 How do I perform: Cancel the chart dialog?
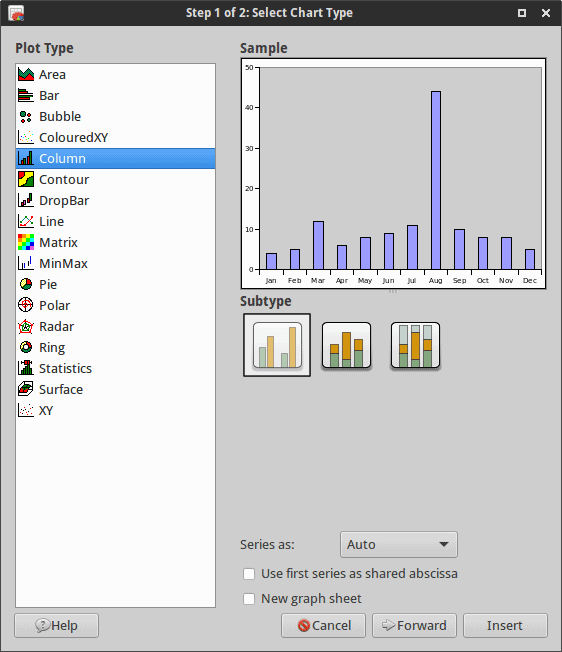[x=323, y=625]
